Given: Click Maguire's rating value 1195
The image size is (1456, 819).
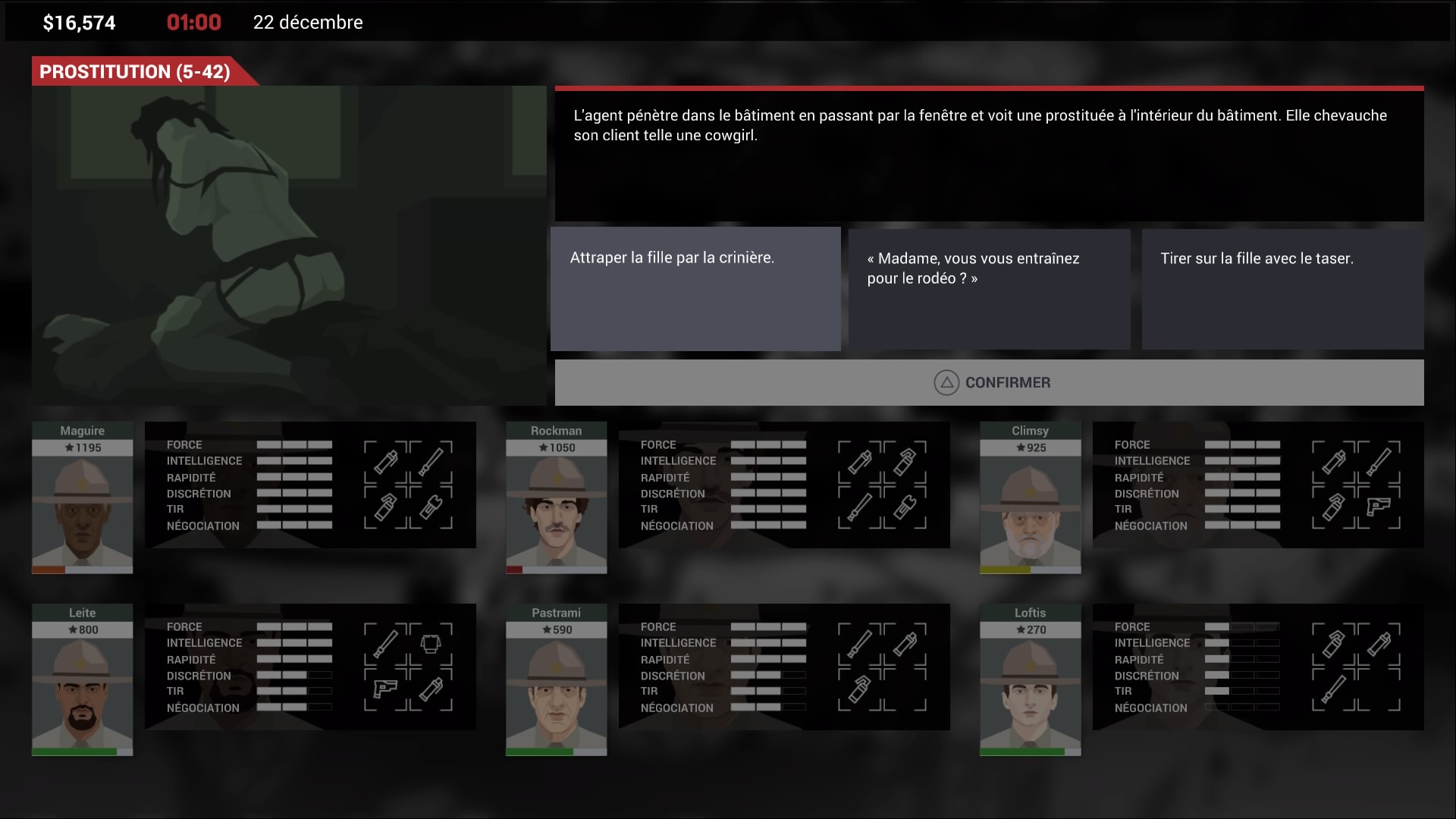Looking at the screenshot, I should 88,447.
